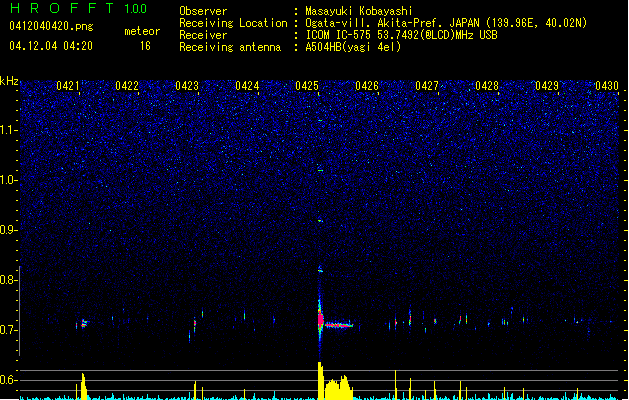Click the 0.9 kHz axis label

click(8, 230)
